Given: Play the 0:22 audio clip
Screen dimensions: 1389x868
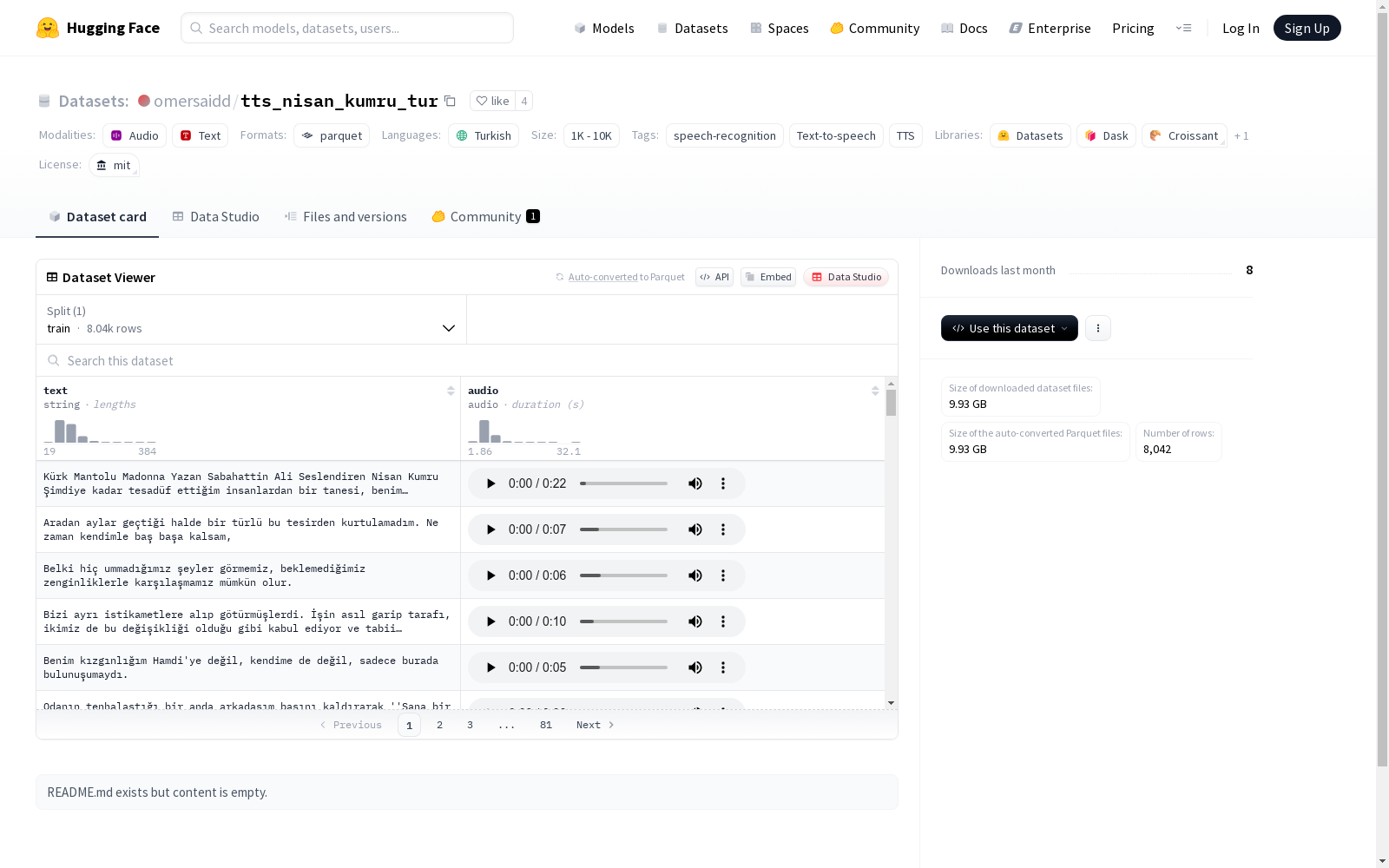Looking at the screenshot, I should pyautogui.click(x=490, y=483).
